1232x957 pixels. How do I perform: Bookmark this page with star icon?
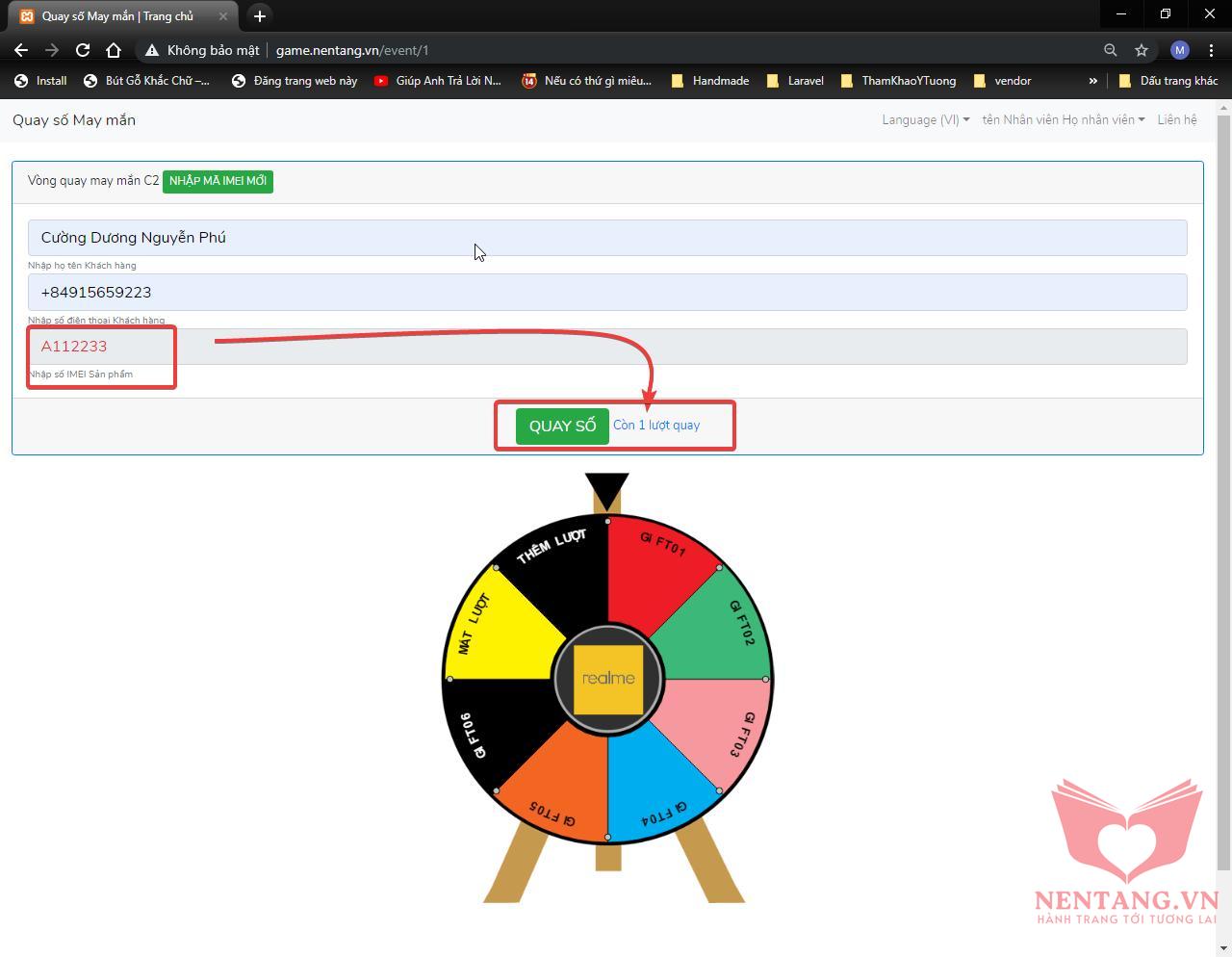[1142, 50]
